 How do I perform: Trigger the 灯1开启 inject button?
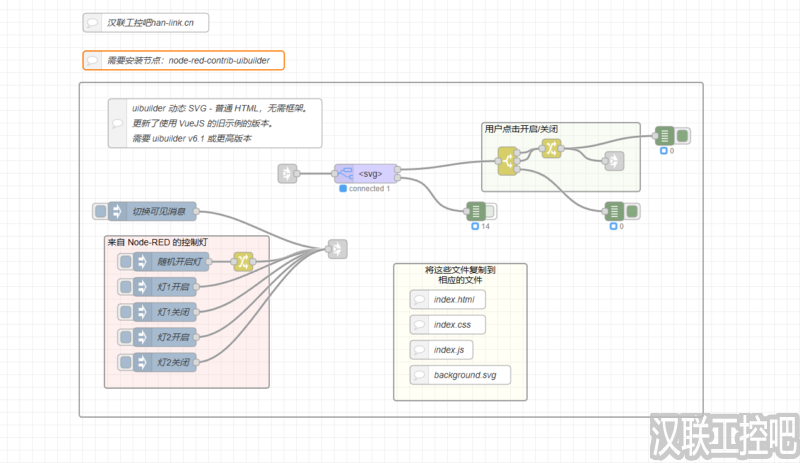(x=125, y=287)
